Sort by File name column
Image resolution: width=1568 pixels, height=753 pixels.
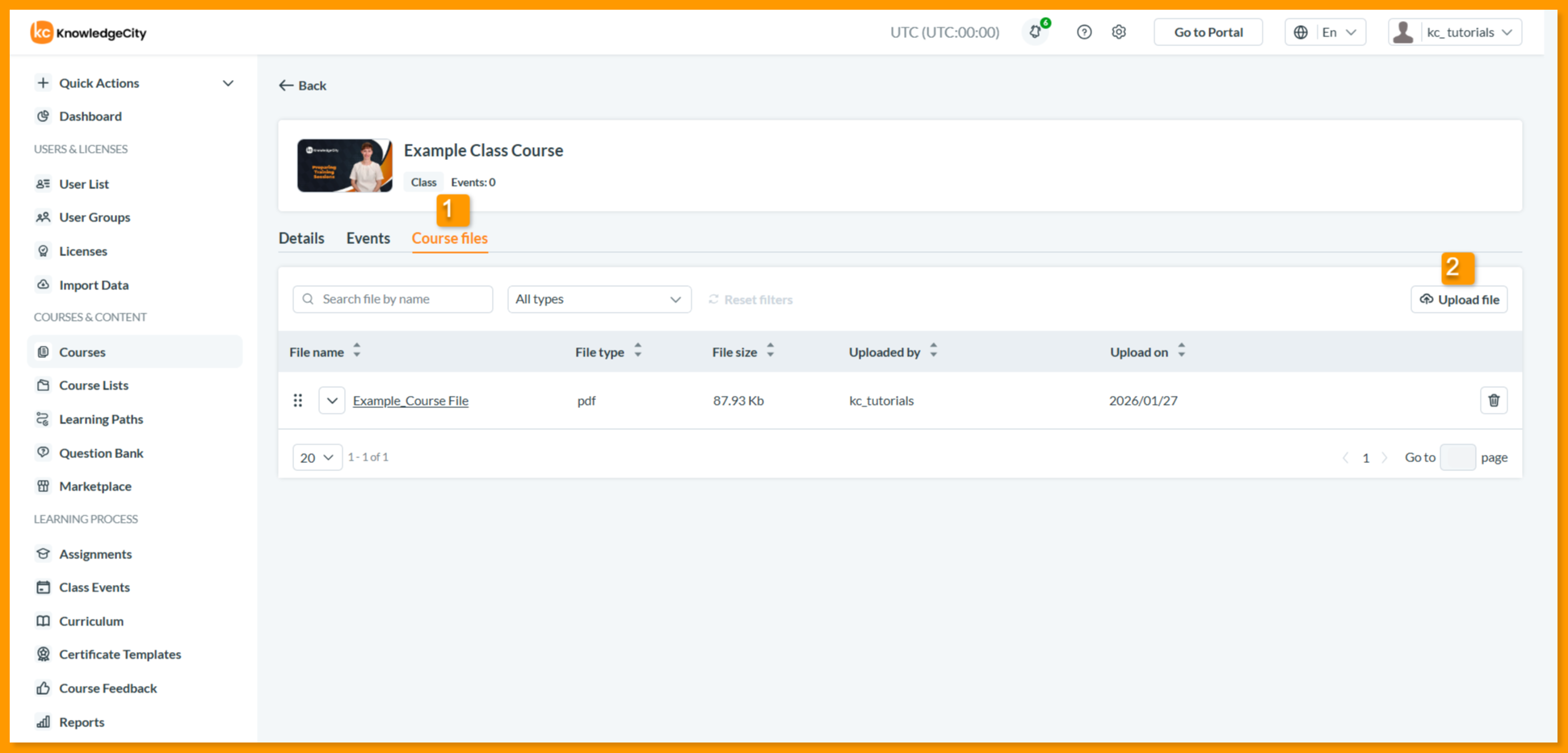(x=357, y=351)
